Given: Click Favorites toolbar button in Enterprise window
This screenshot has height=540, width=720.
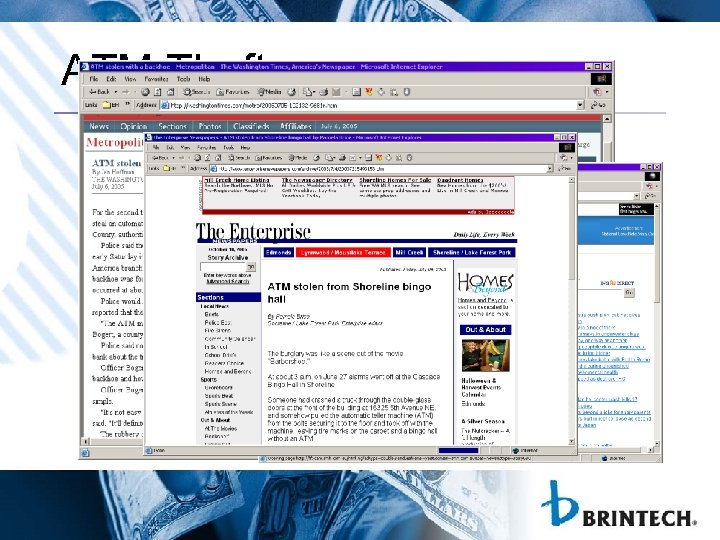Looking at the screenshot, I should click(268, 158).
